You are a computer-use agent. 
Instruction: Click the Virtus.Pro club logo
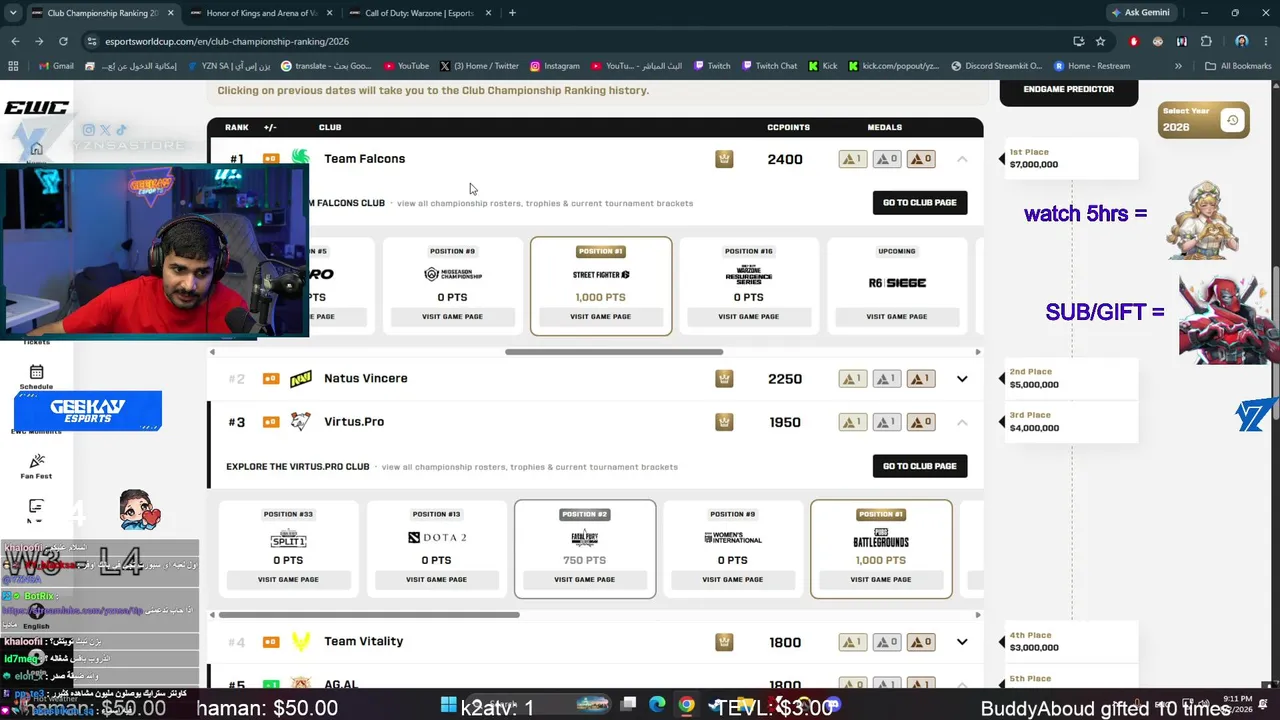[301, 422]
